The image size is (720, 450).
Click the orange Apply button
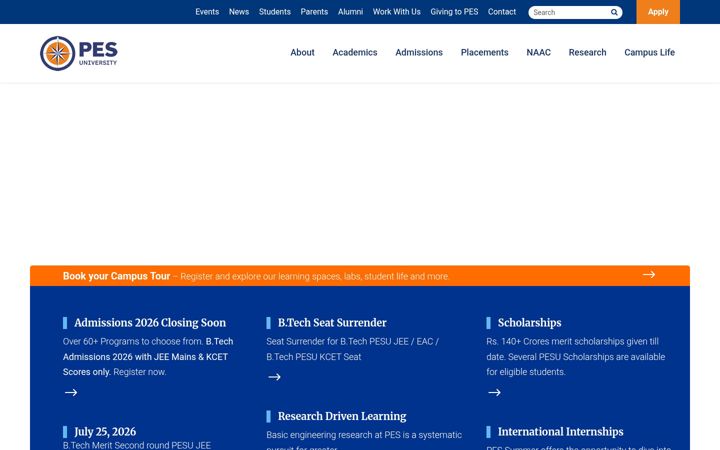(x=658, y=12)
